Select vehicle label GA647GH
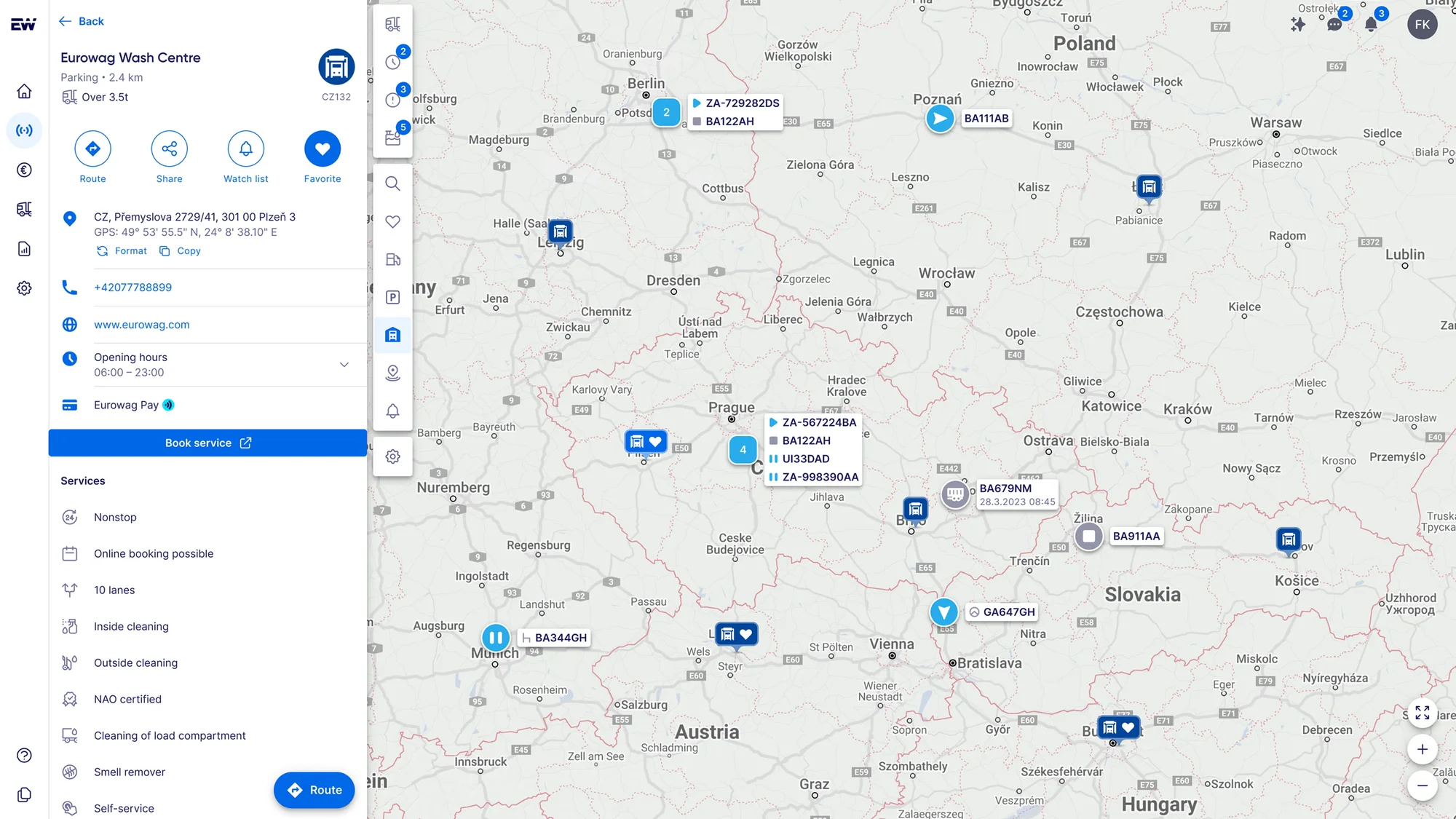 (x=1002, y=612)
